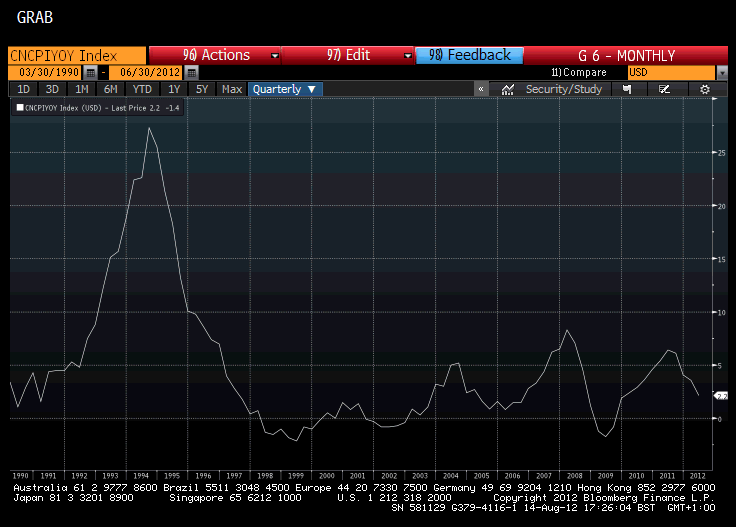The width and height of the screenshot is (736, 527).
Task: Click the 2008 x-axis year label
Action: click(x=575, y=475)
